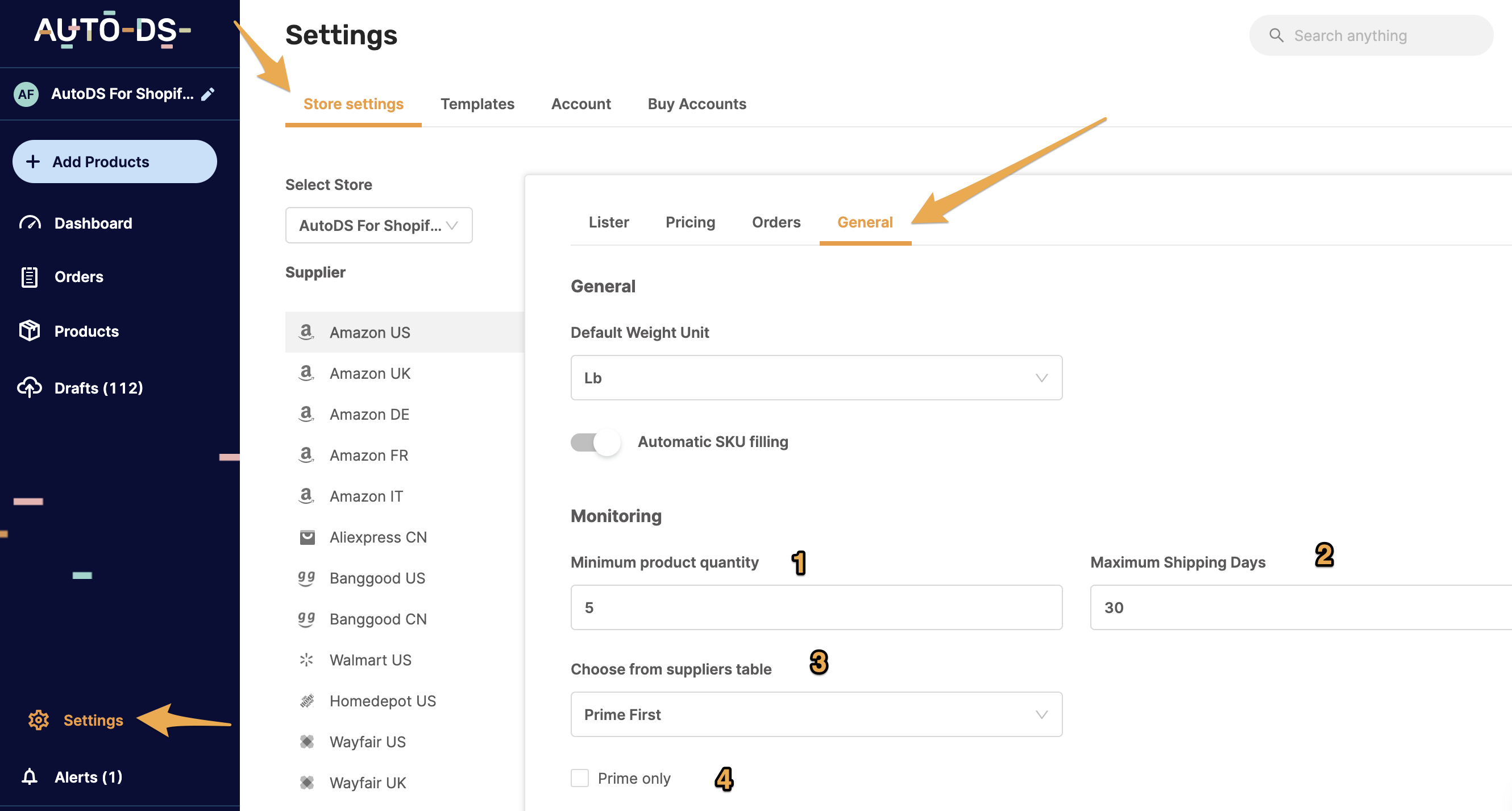Click the Aliexpress CN supplier icon

click(307, 537)
